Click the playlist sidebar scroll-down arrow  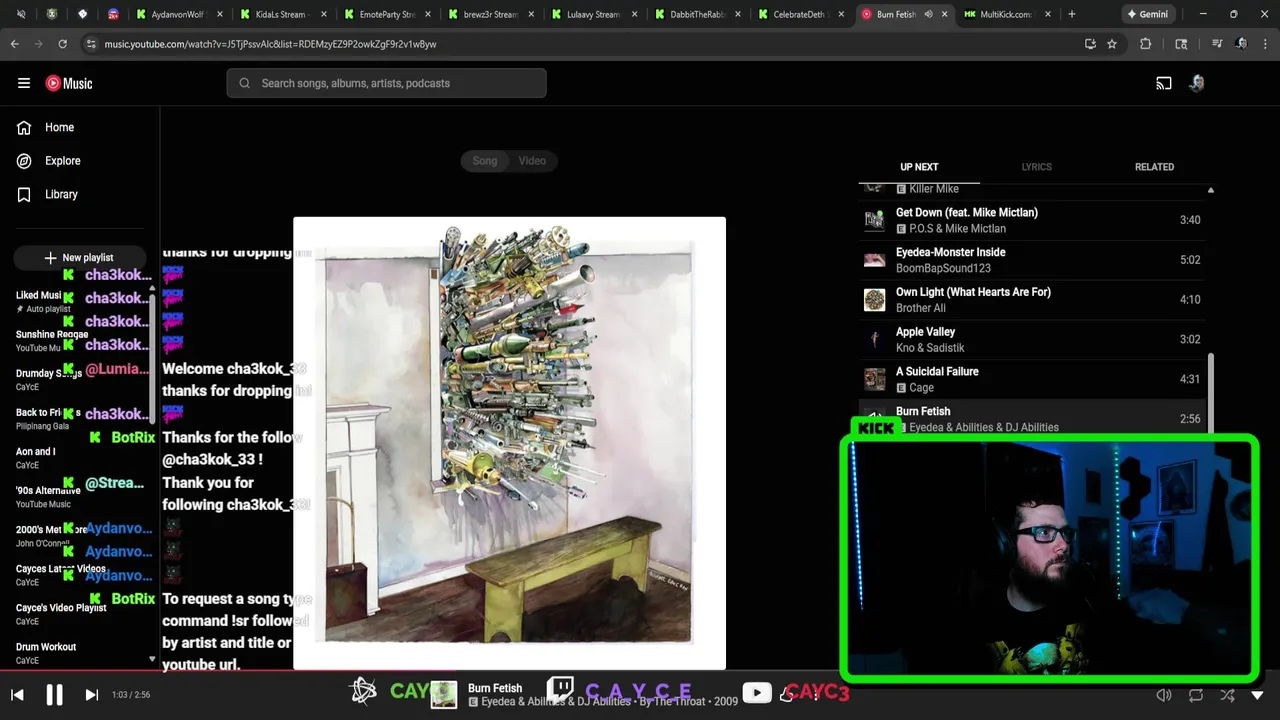coord(152,659)
